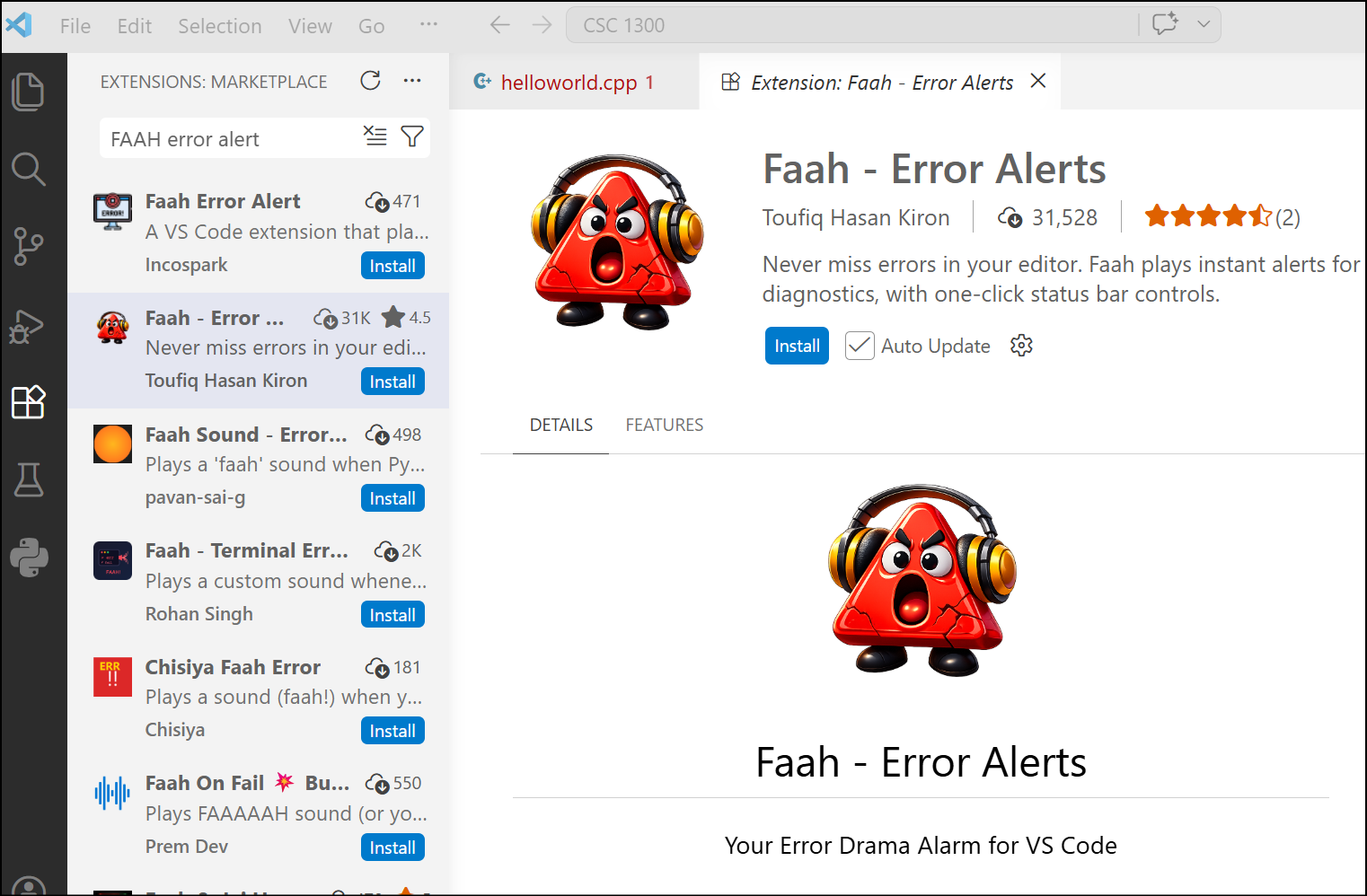Toggle the Auto Update checkbox

pyautogui.click(x=860, y=347)
